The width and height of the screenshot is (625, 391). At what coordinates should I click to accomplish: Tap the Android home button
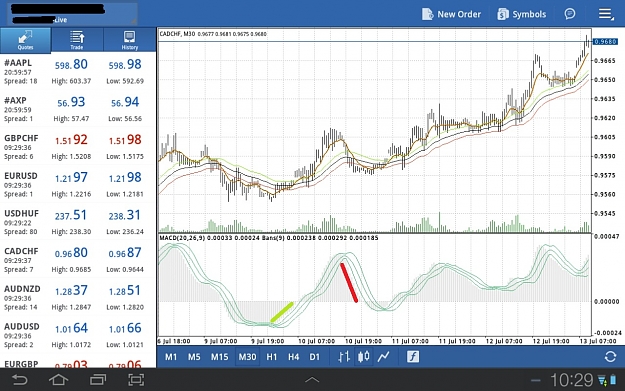coord(59,380)
